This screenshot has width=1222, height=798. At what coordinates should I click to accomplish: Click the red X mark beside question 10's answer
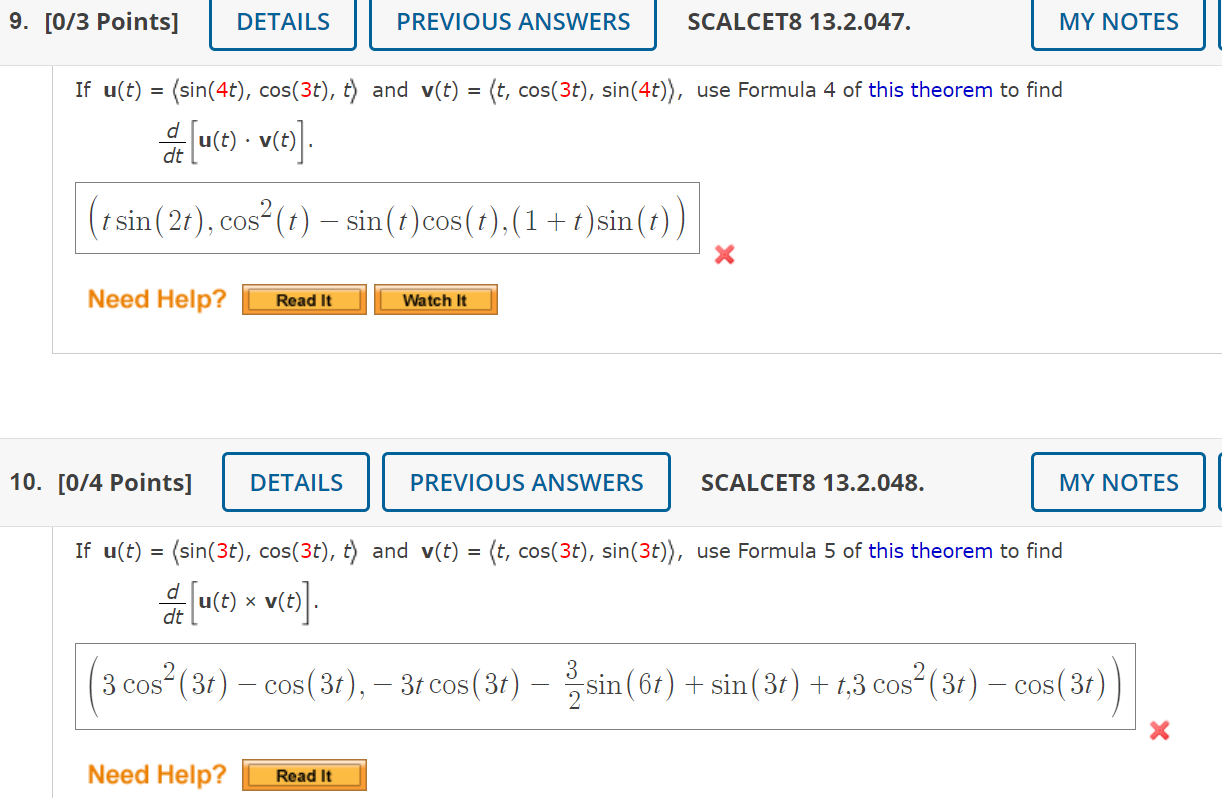pyautogui.click(x=1158, y=731)
